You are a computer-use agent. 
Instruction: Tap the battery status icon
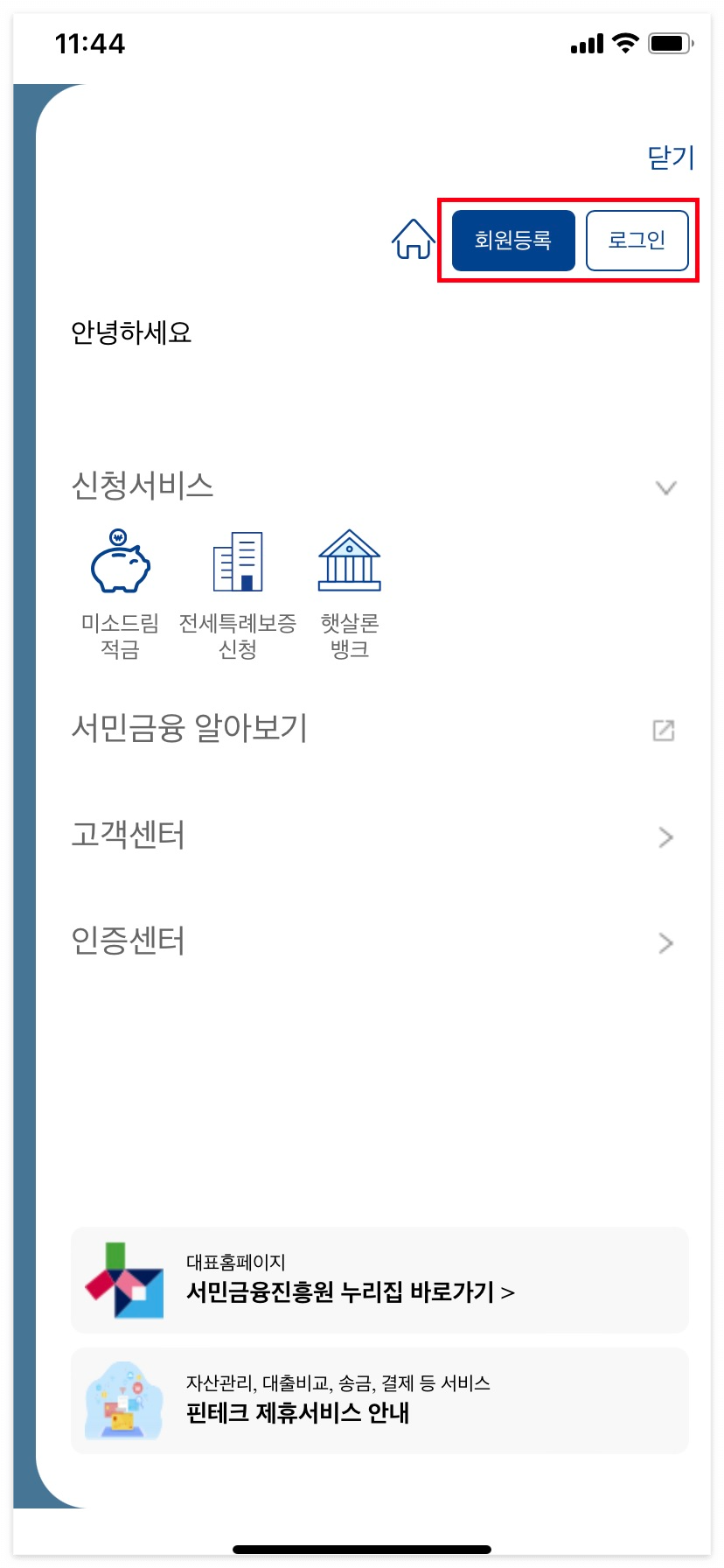point(671,43)
